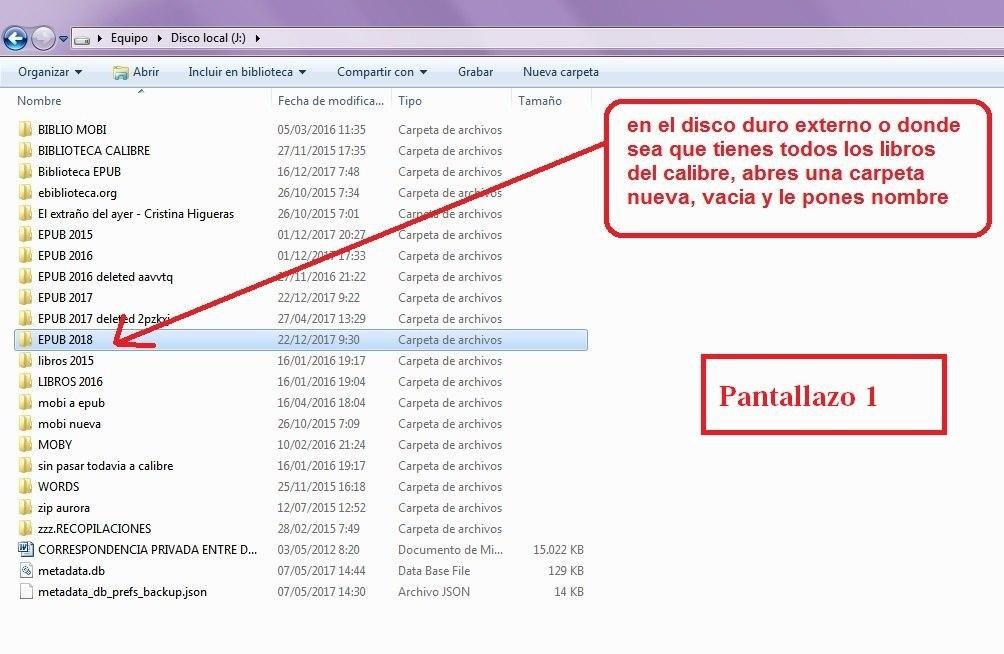Create a Nueva carpeta
This screenshot has height=654, width=1004.
561,72
